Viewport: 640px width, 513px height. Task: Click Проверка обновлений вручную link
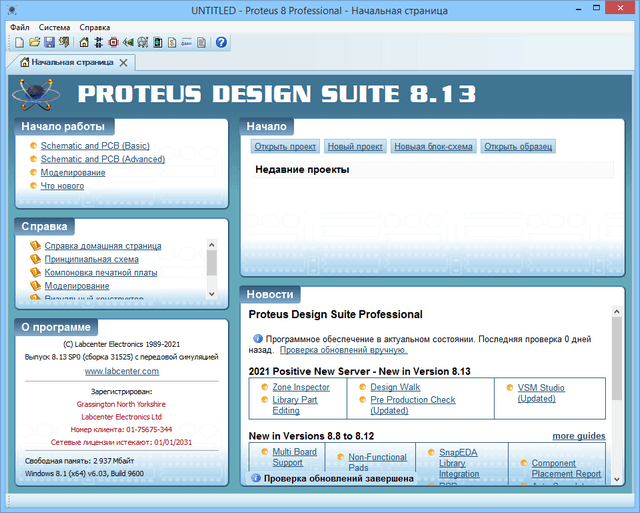(344, 350)
